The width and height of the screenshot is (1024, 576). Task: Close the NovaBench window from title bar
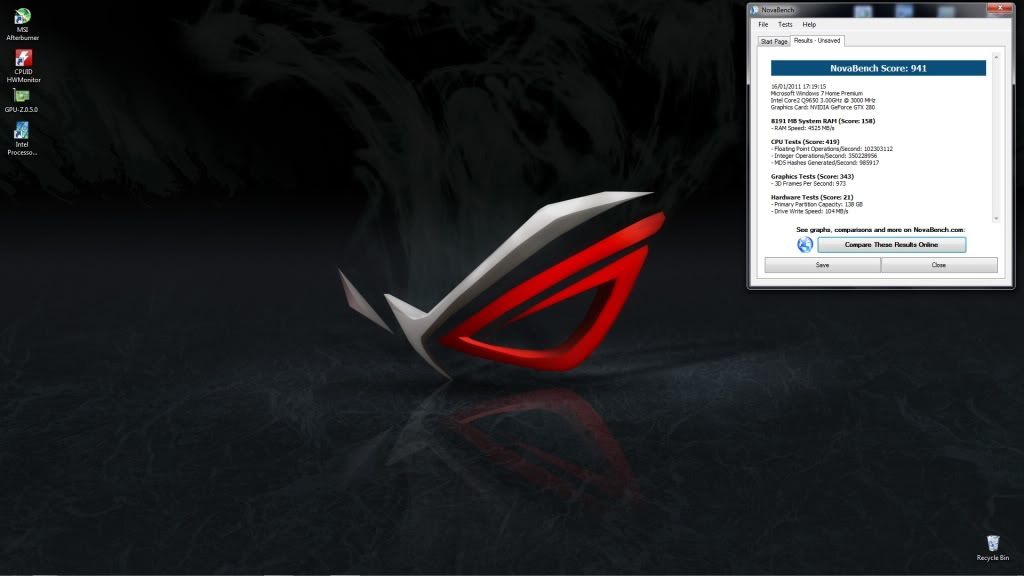click(999, 8)
